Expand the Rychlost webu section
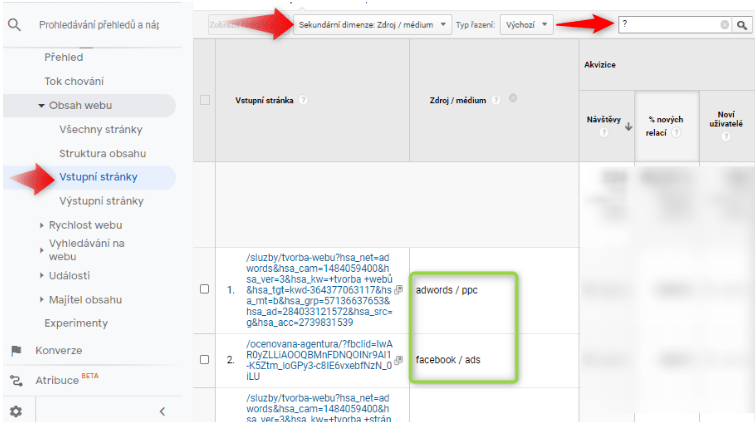 click(41, 225)
